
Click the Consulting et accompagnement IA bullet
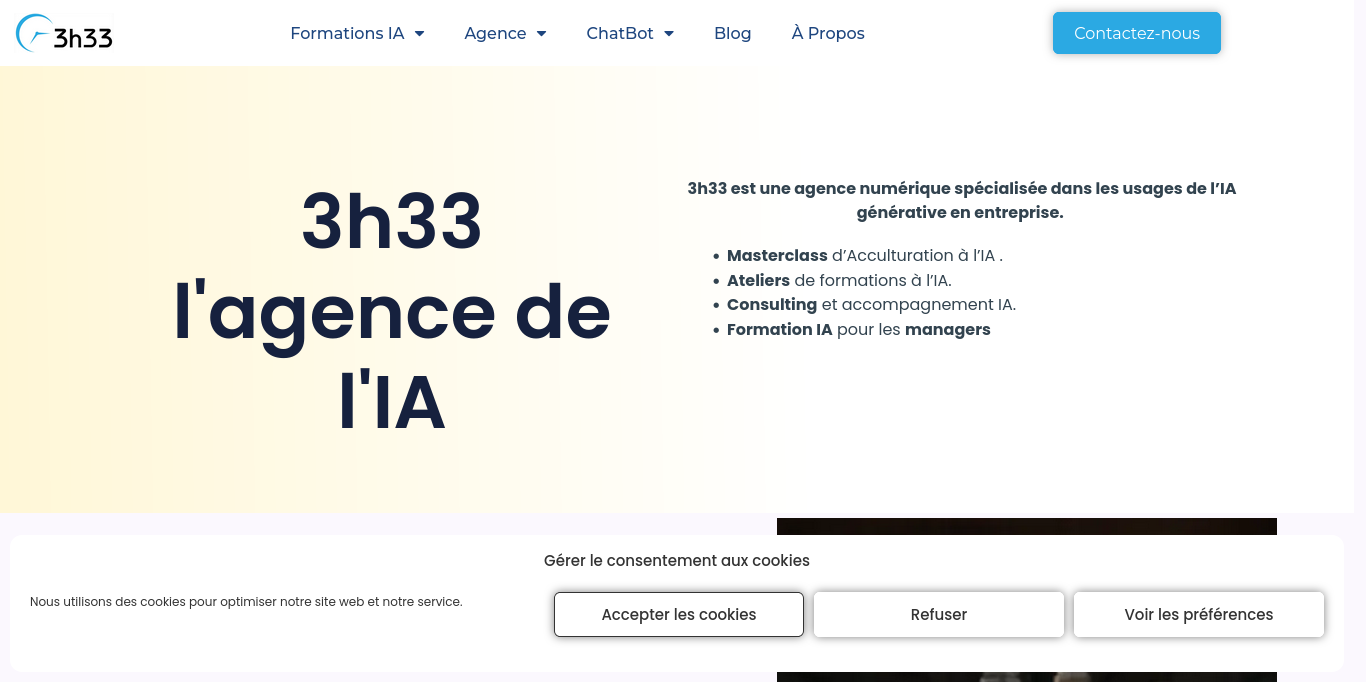point(871,304)
